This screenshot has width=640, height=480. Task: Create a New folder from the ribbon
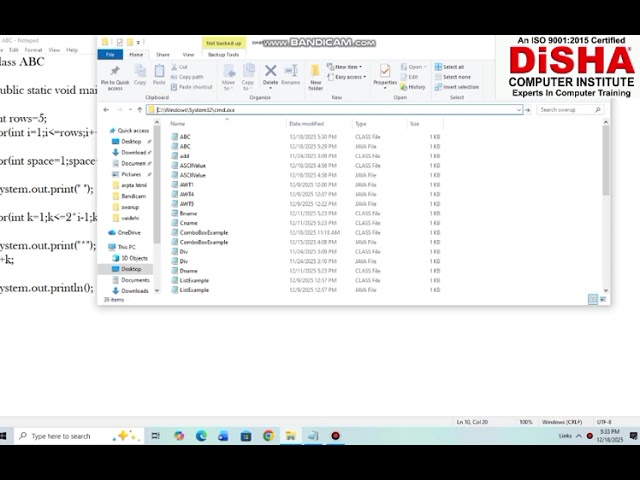coord(316,75)
